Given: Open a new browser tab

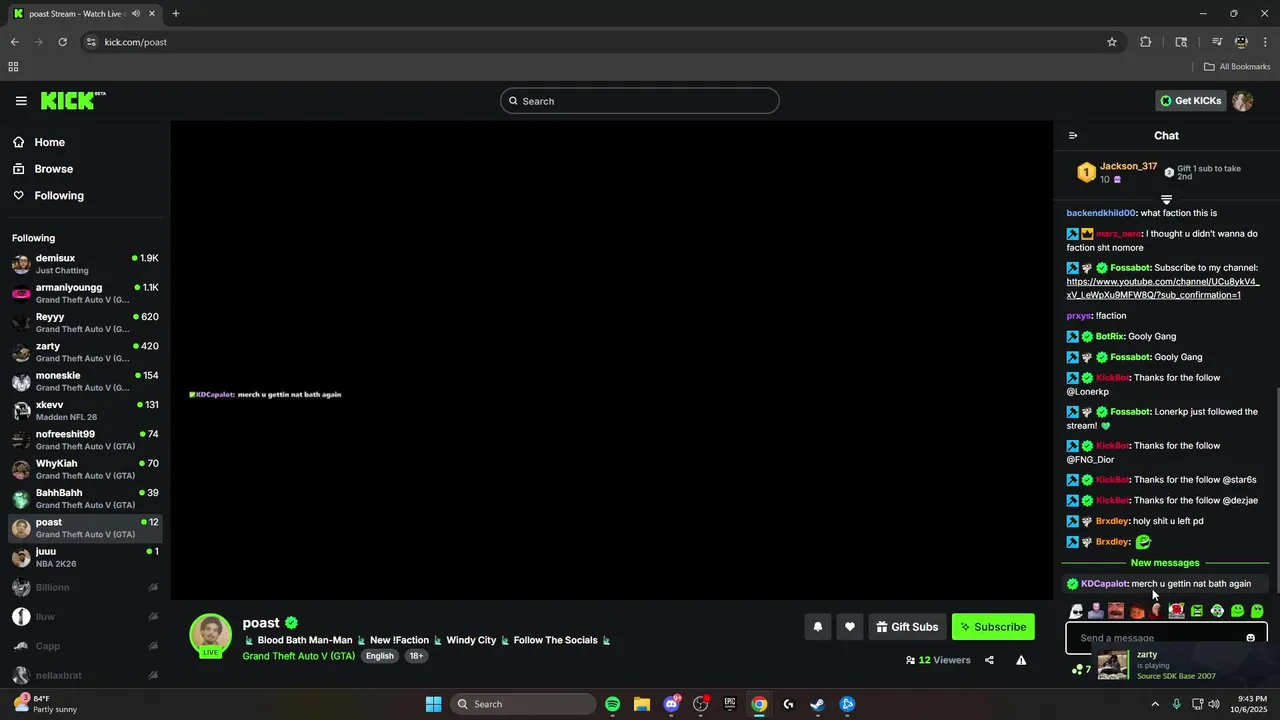Looking at the screenshot, I should click(176, 14).
